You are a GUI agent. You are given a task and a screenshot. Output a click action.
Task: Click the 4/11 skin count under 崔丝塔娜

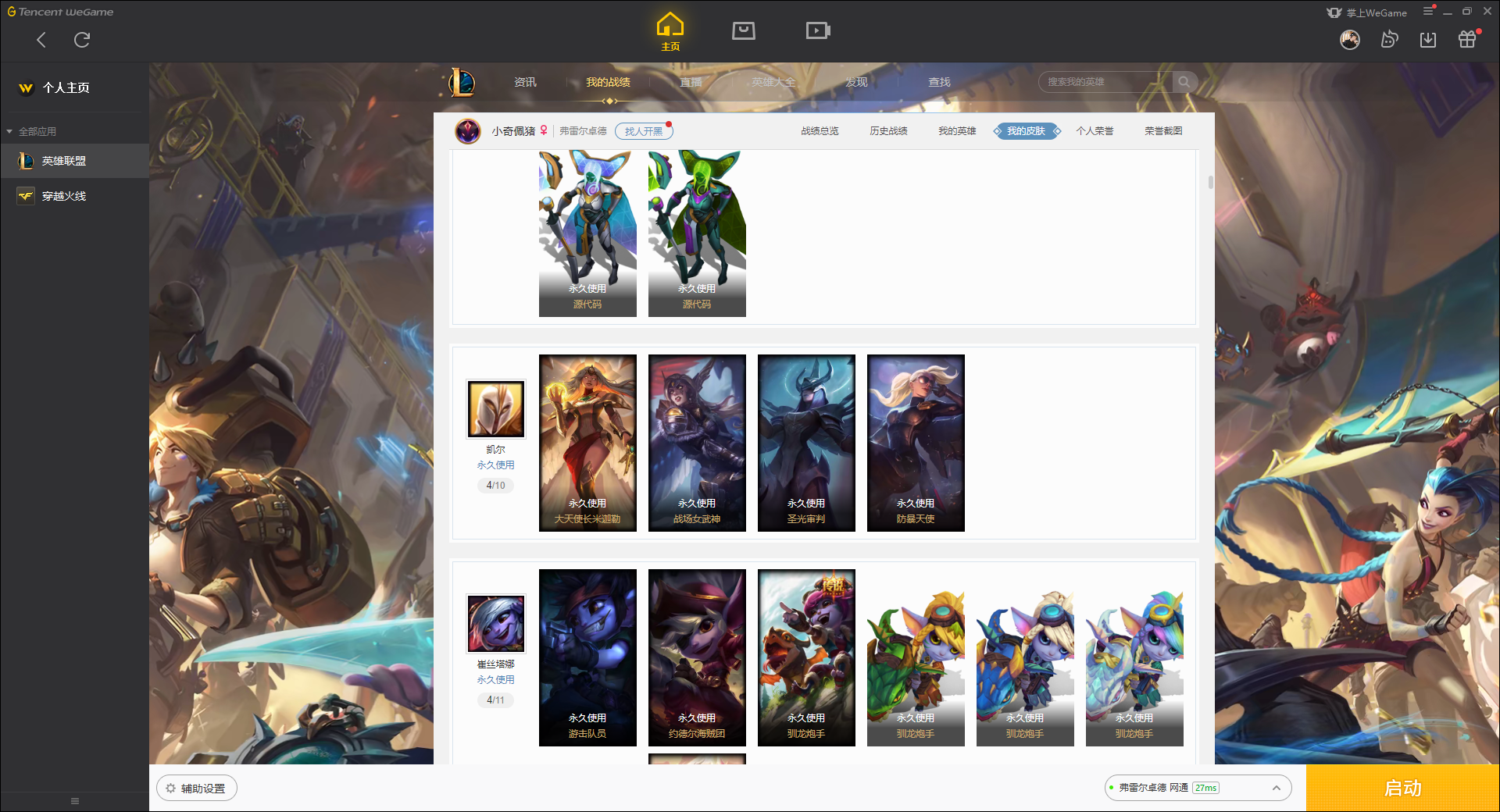click(x=495, y=700)
